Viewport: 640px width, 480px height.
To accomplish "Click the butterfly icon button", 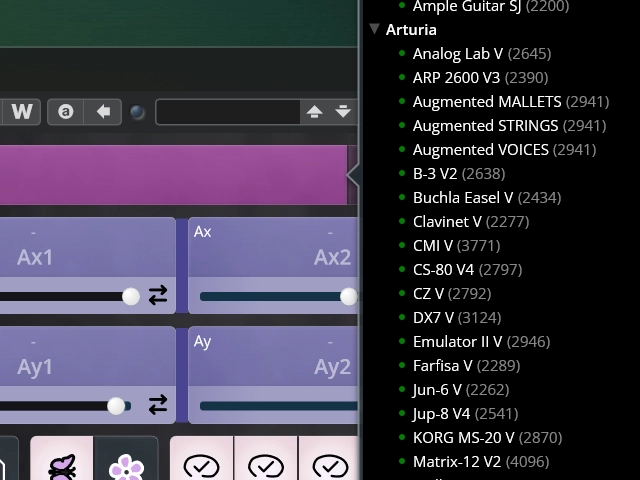I will pos(62,459).
